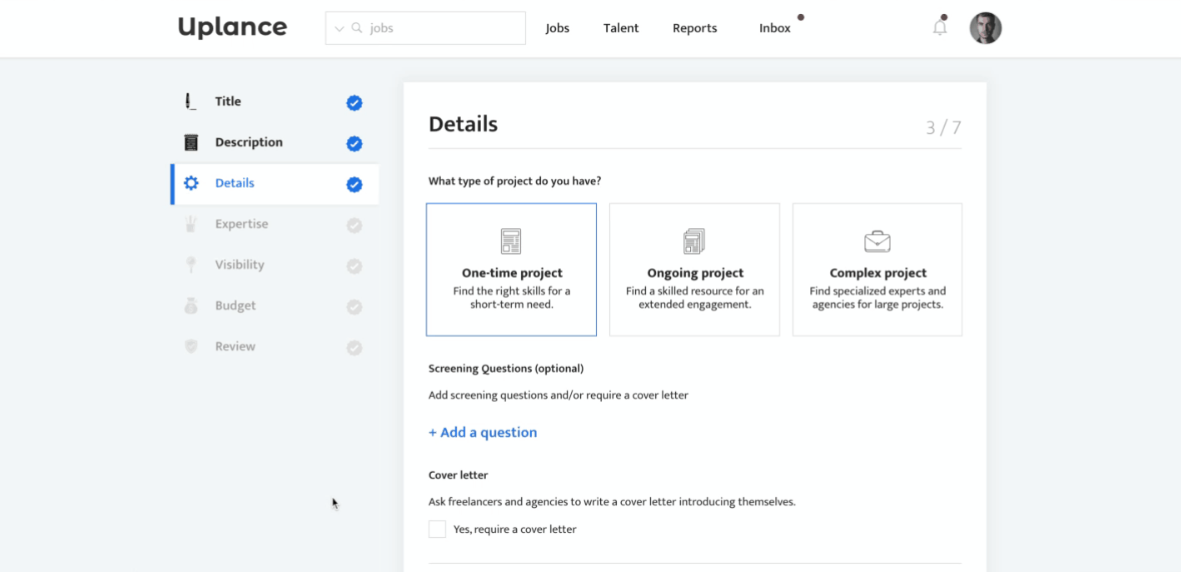Choose the Ongoing project card
1181x572 pixels.
click(x=694, y=270)
